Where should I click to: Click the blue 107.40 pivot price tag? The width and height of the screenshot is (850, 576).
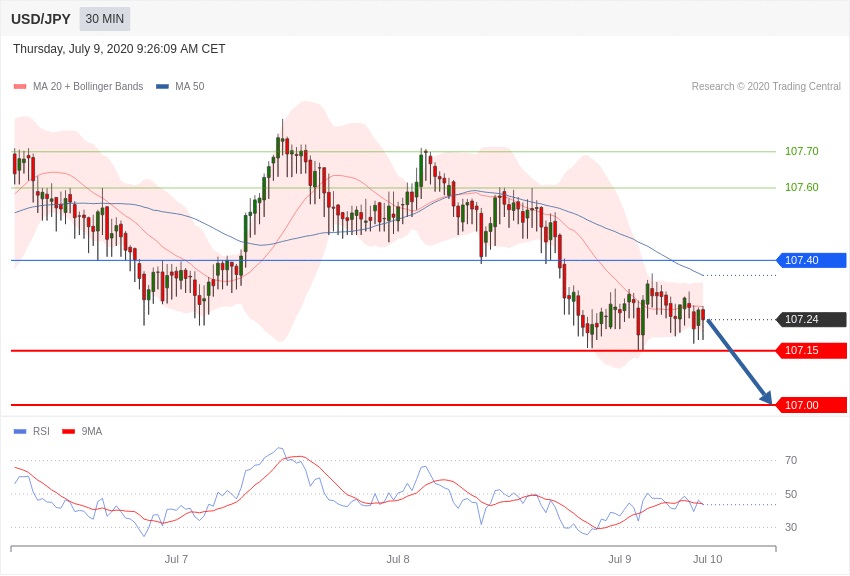(811, 261)
